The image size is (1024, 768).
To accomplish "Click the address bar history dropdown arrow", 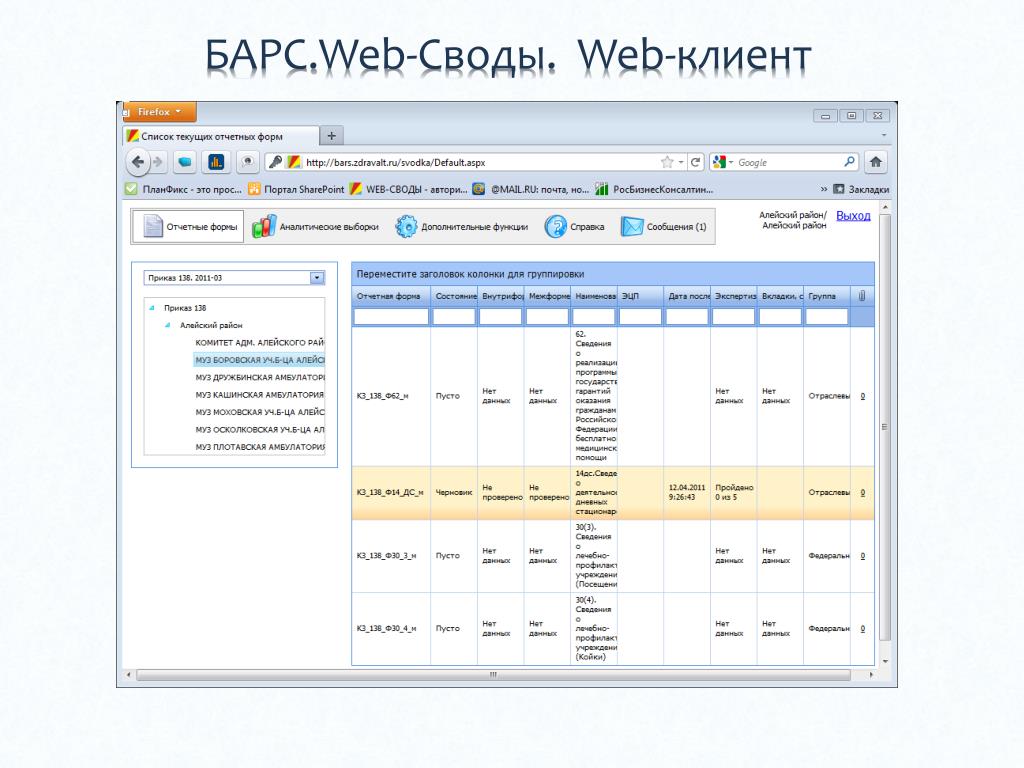I will [680, 162].
